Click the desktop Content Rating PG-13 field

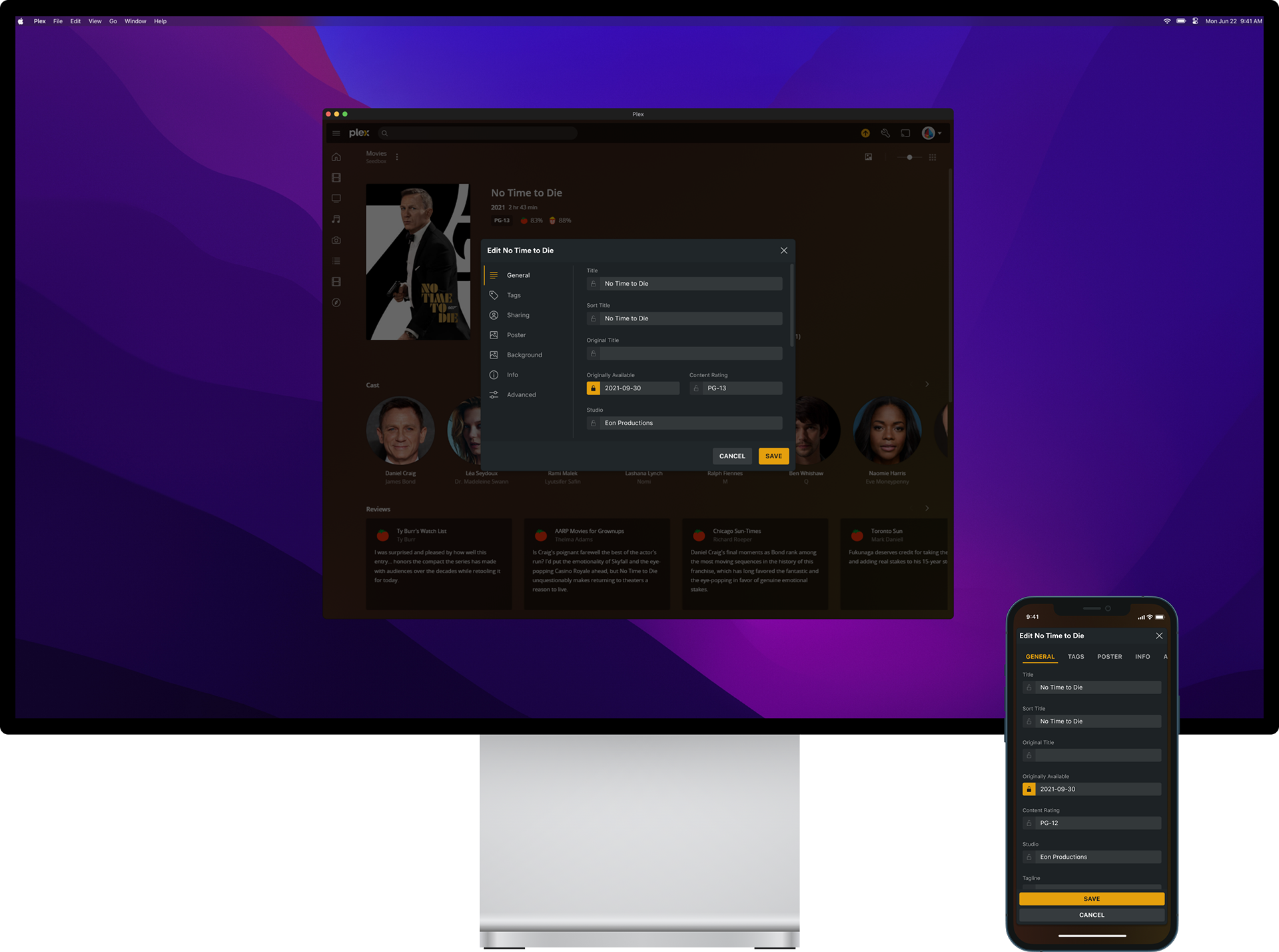pos(742,388)
